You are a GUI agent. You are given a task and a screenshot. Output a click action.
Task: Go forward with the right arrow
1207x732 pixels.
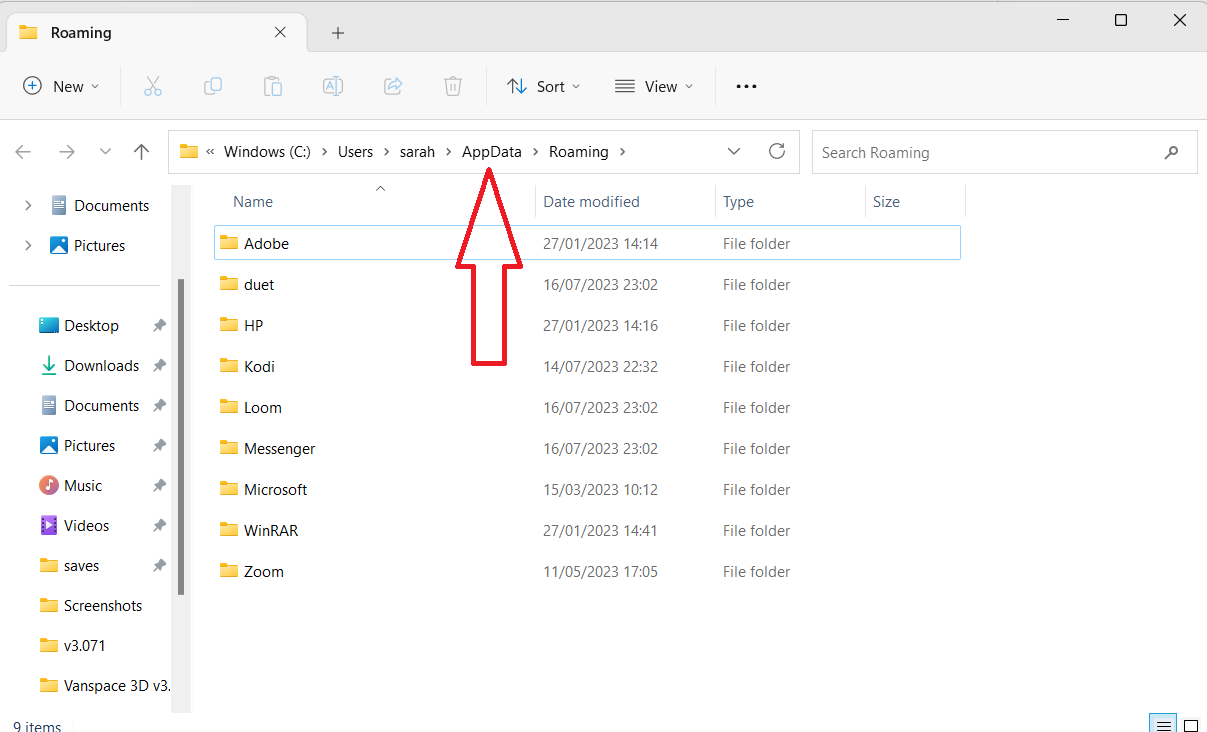(x=67, y=152)
